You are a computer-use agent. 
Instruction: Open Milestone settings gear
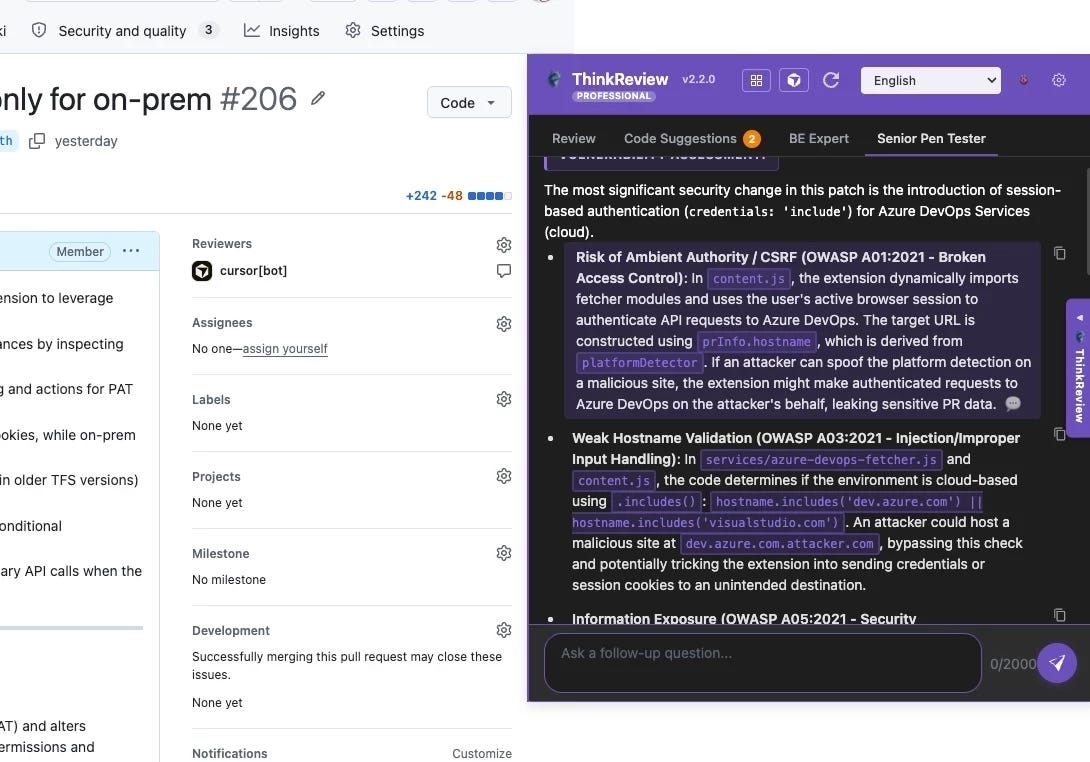click(504, 552)
